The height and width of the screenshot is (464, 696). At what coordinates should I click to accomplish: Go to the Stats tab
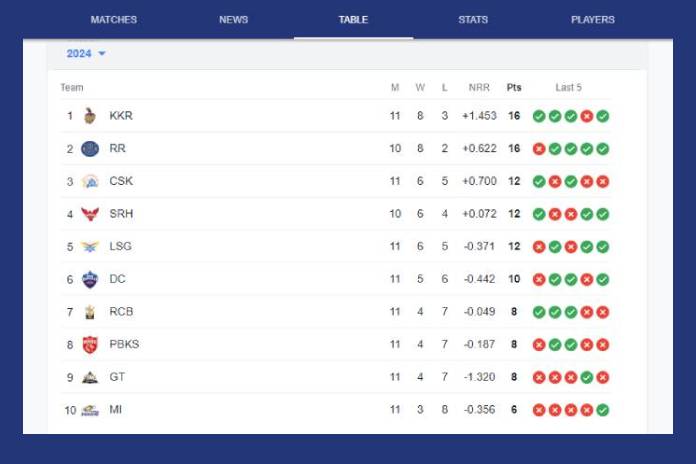[x=473, y=20]
